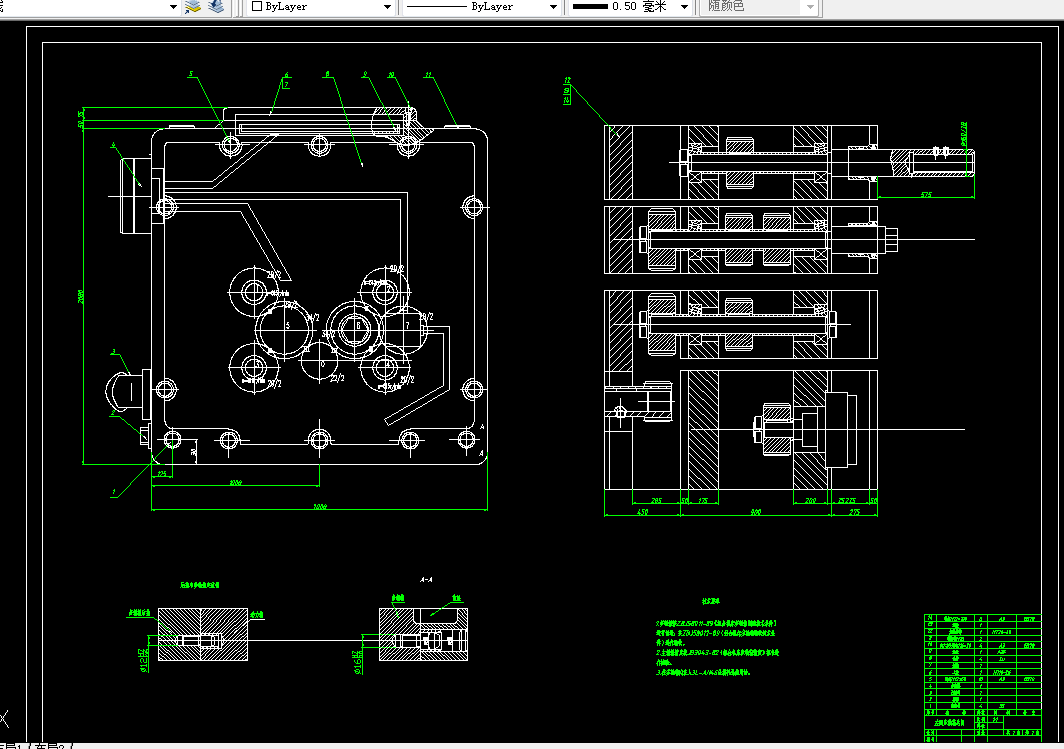Switch to the 布局2 layout tab
The height and width of the screenshot is (749, 1064).
[x=49, y=746]
